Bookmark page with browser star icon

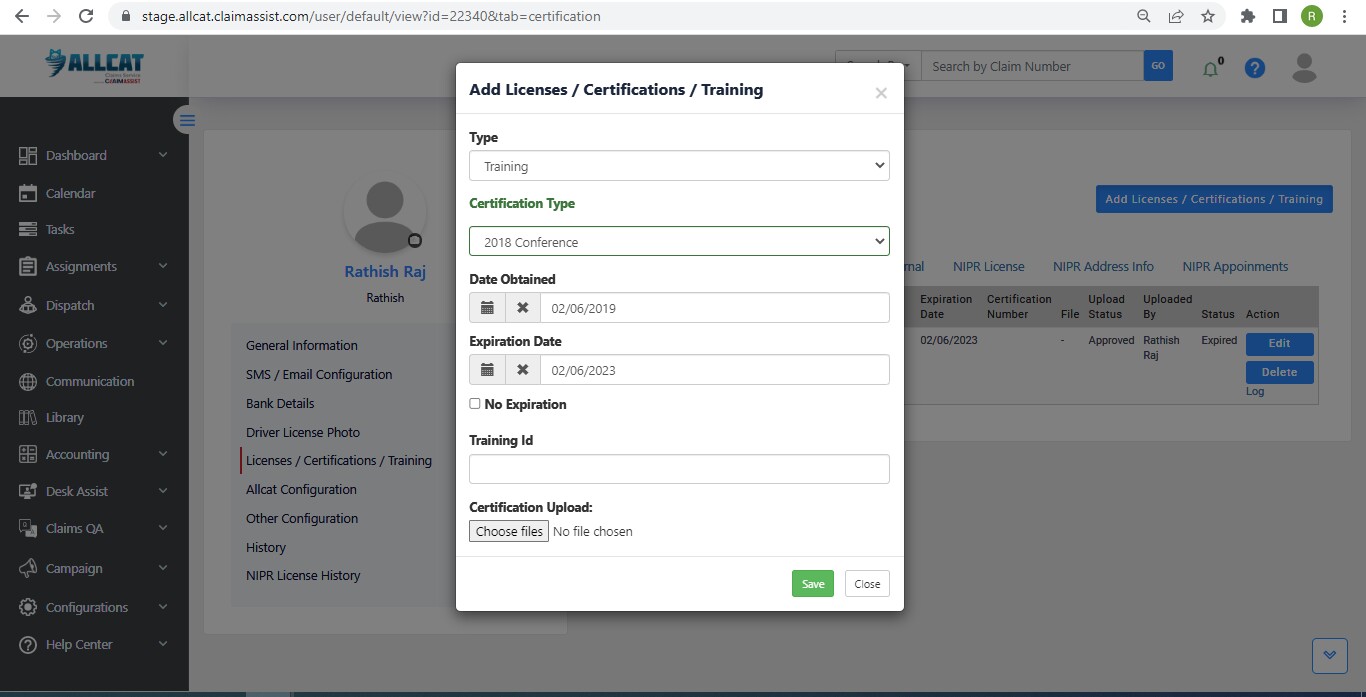click(x=1208, y=16)
